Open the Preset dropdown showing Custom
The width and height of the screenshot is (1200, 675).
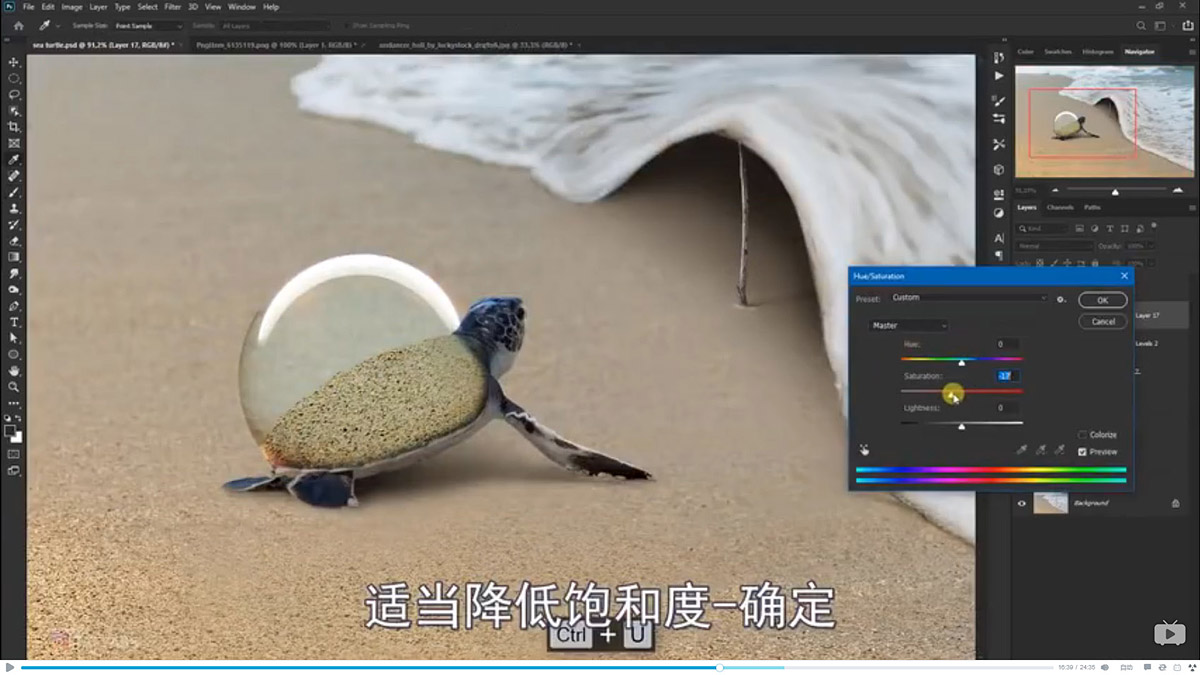pyautogui.click(x=968, y=298)
